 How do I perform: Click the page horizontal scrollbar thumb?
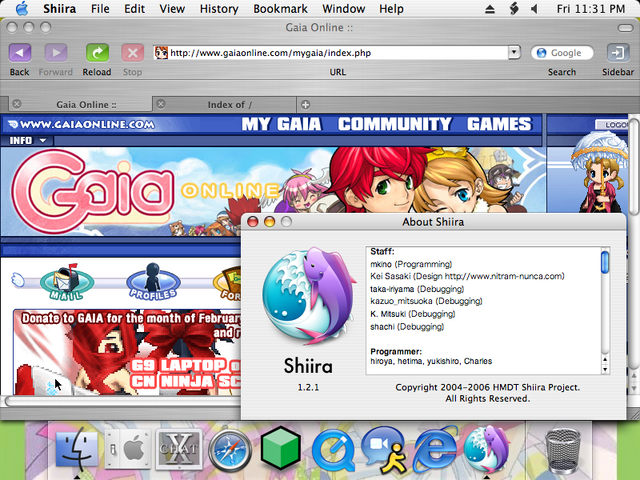(122, 401)
